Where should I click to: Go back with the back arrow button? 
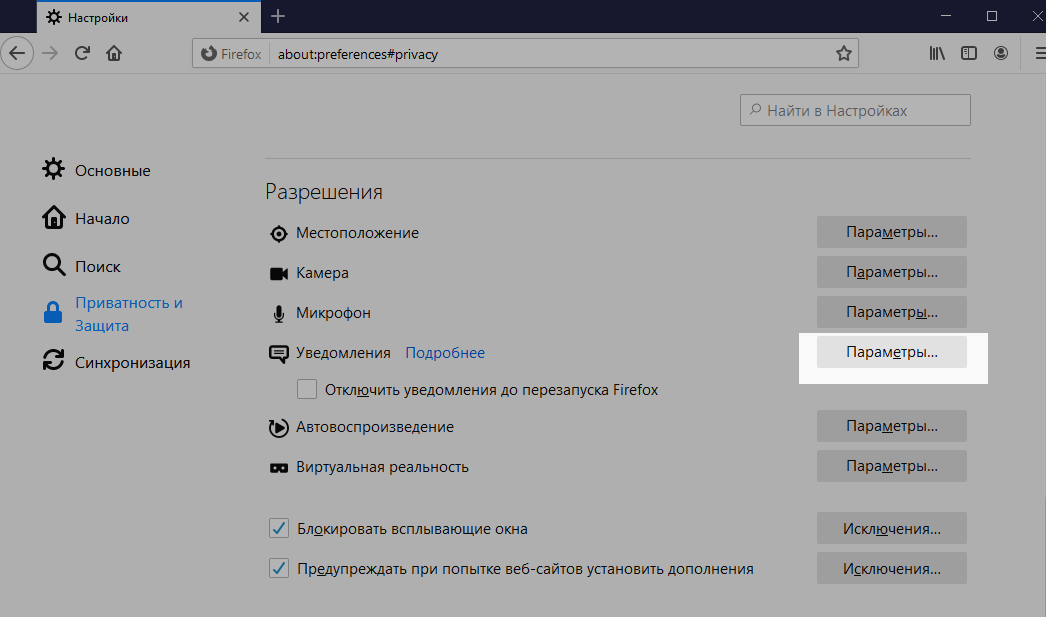(17, 53)
